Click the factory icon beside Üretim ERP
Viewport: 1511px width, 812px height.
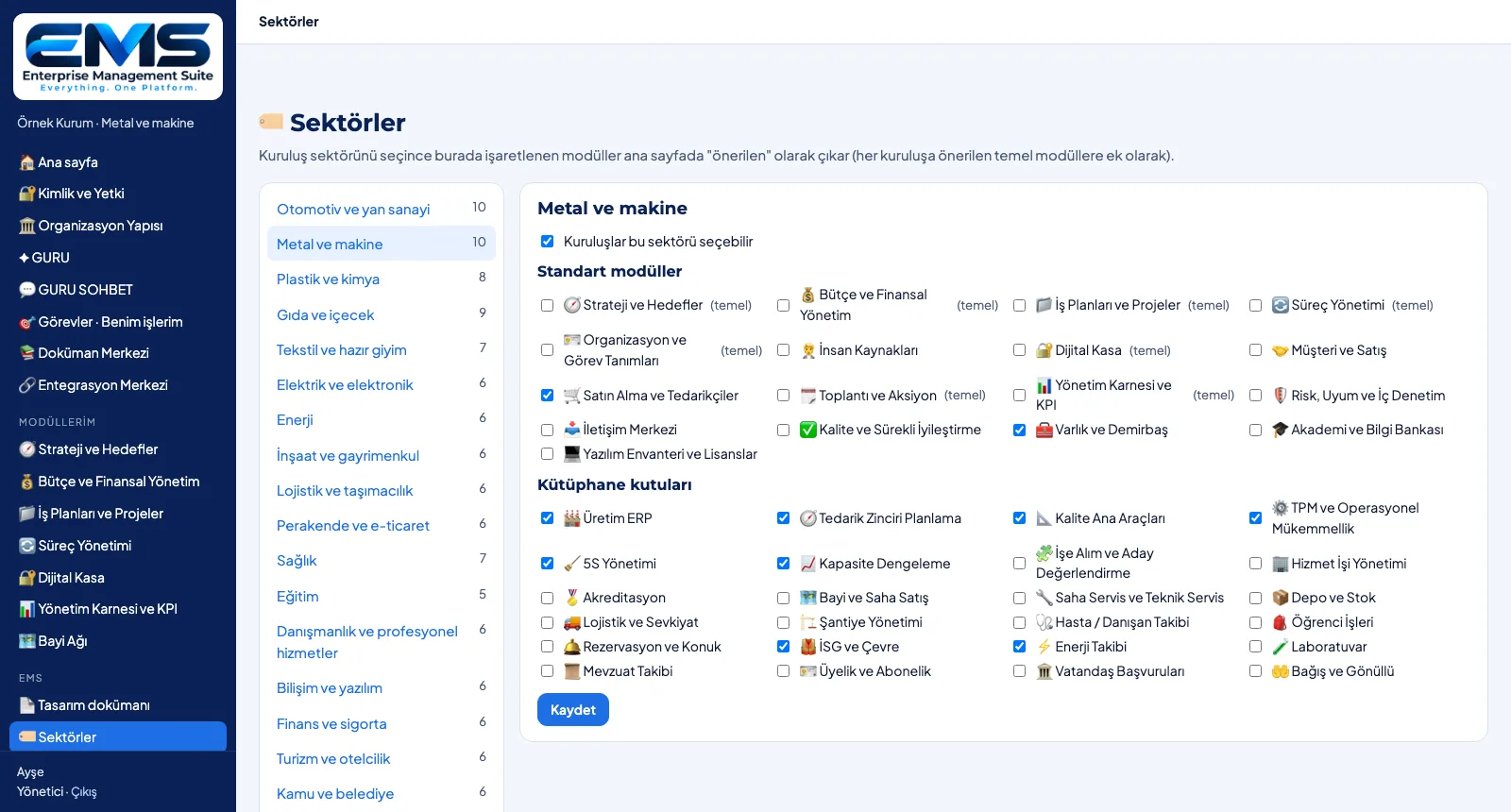(x=572, y=518)
